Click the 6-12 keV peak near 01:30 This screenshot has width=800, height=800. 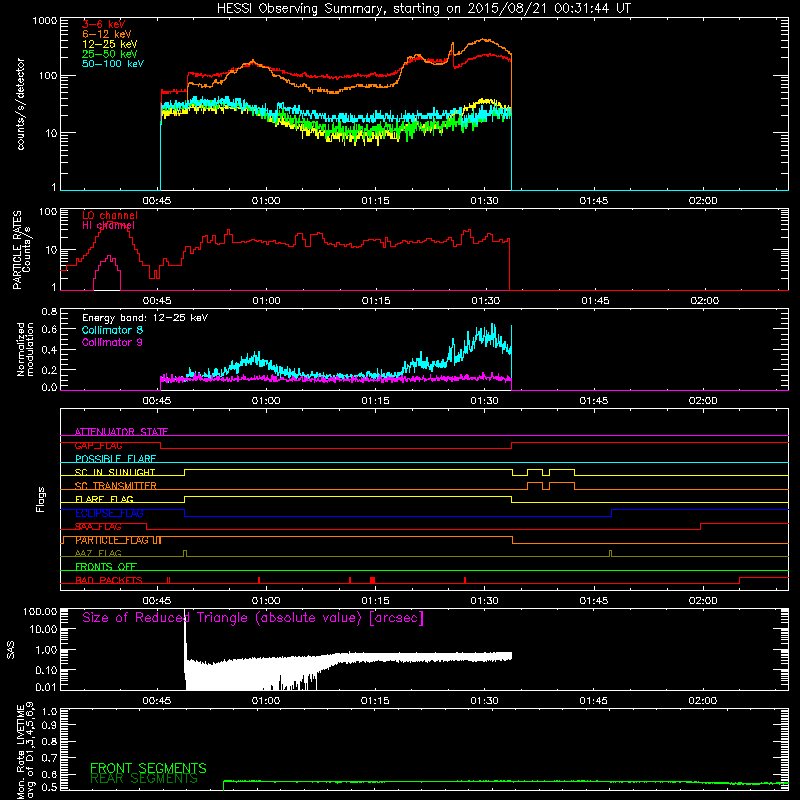[x=484, y=39]
